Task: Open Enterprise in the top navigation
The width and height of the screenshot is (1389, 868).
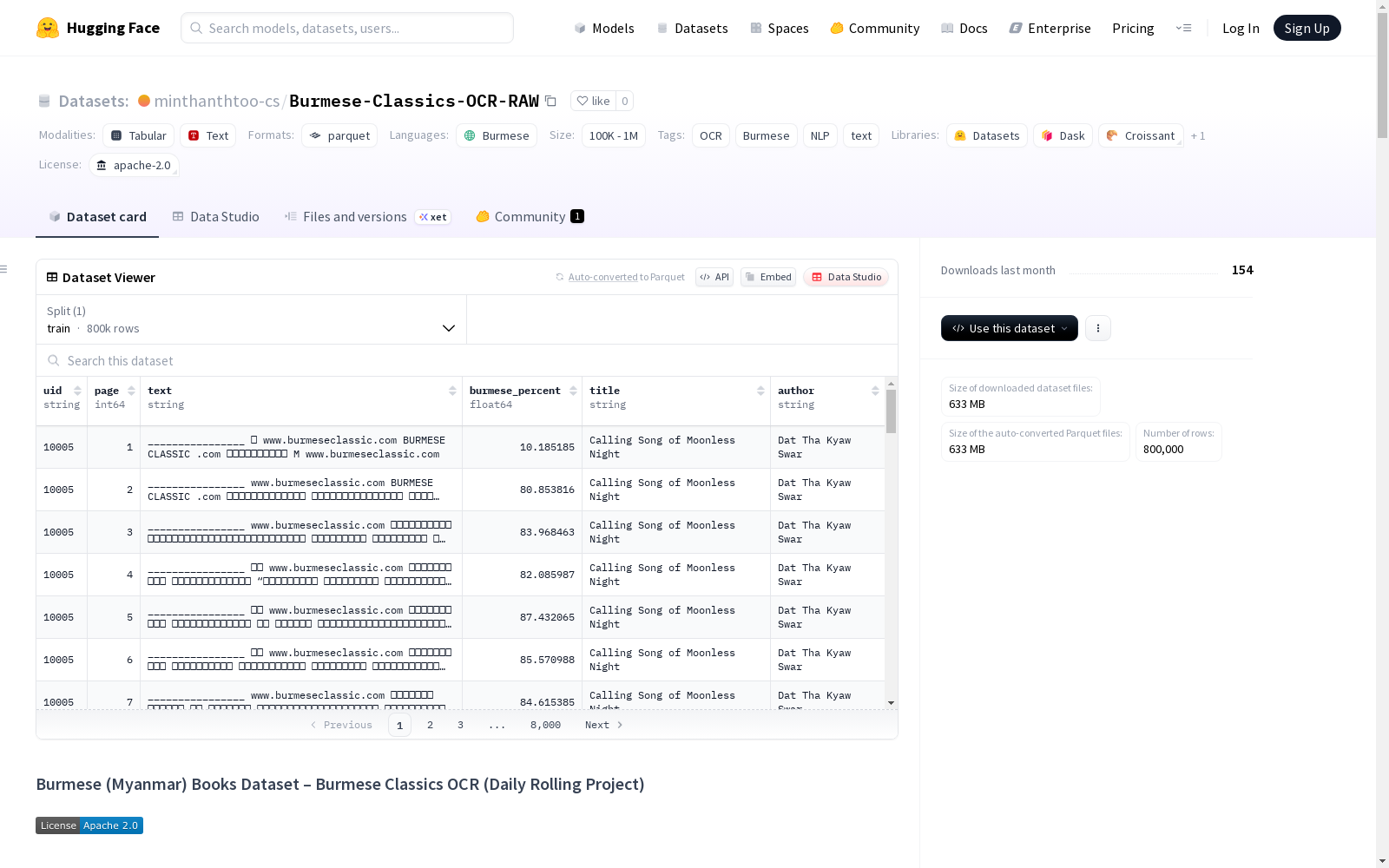Action: pos(1050,28)
